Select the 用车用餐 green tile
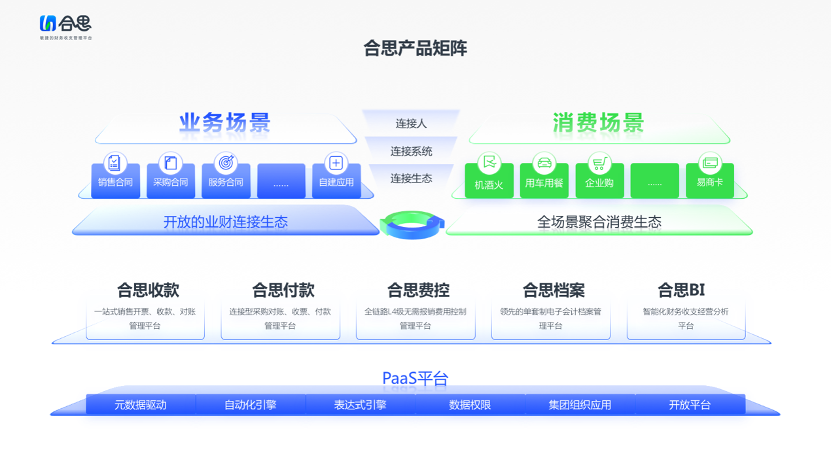 coord(544,181)
